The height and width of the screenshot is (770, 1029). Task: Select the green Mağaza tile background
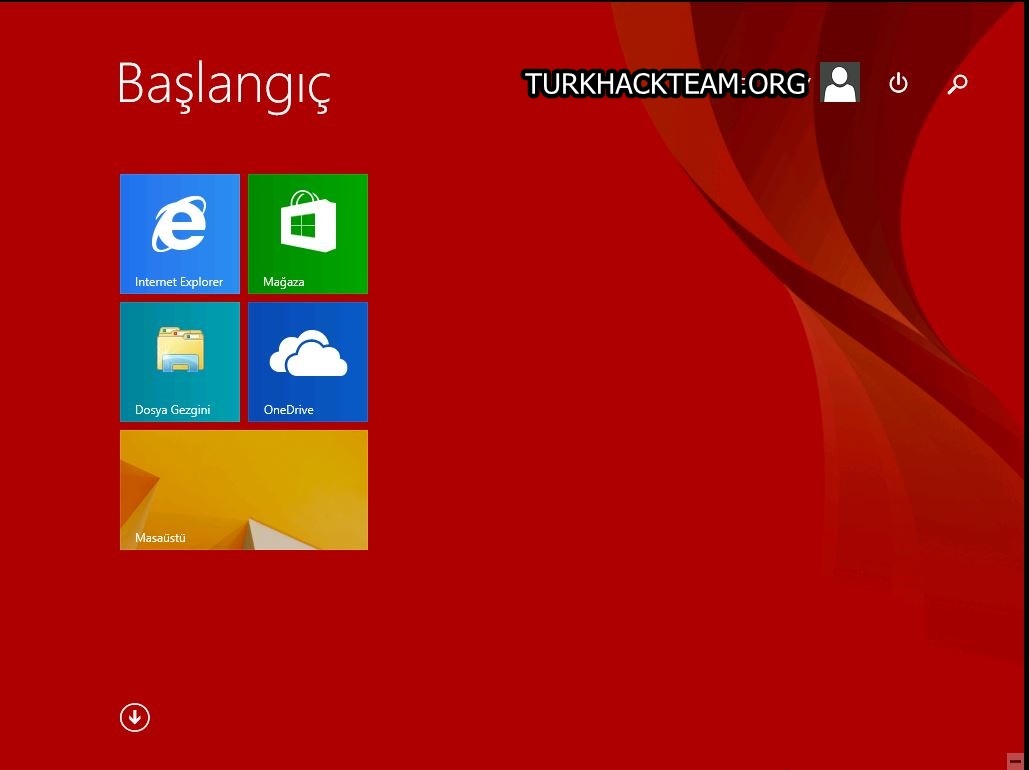pos(308,234)
